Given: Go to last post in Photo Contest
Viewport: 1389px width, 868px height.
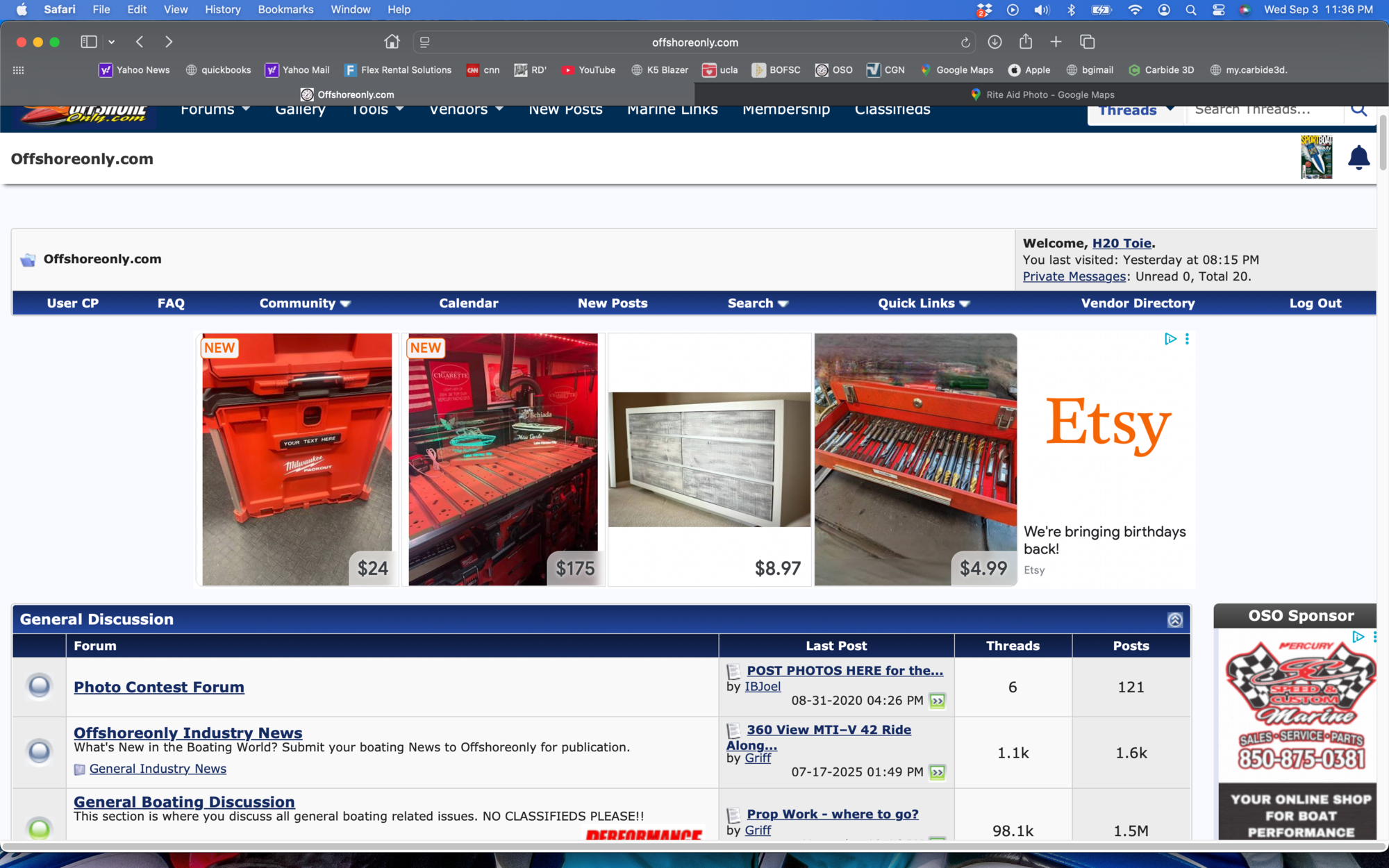Looking at the screenshot, I should coord(937,701).
